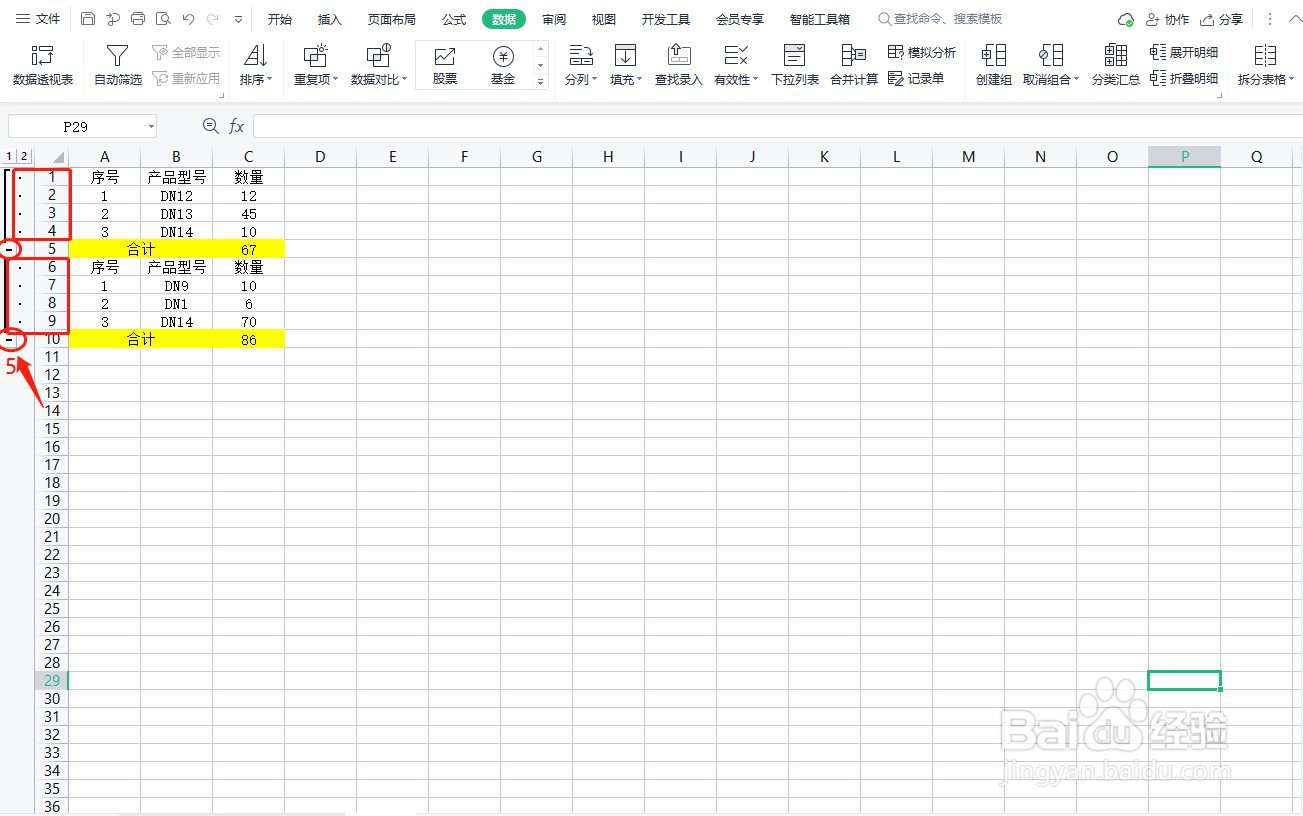Open the 拆分表格 split table dropdown

pyautogui.click(x=1265, y=65)
